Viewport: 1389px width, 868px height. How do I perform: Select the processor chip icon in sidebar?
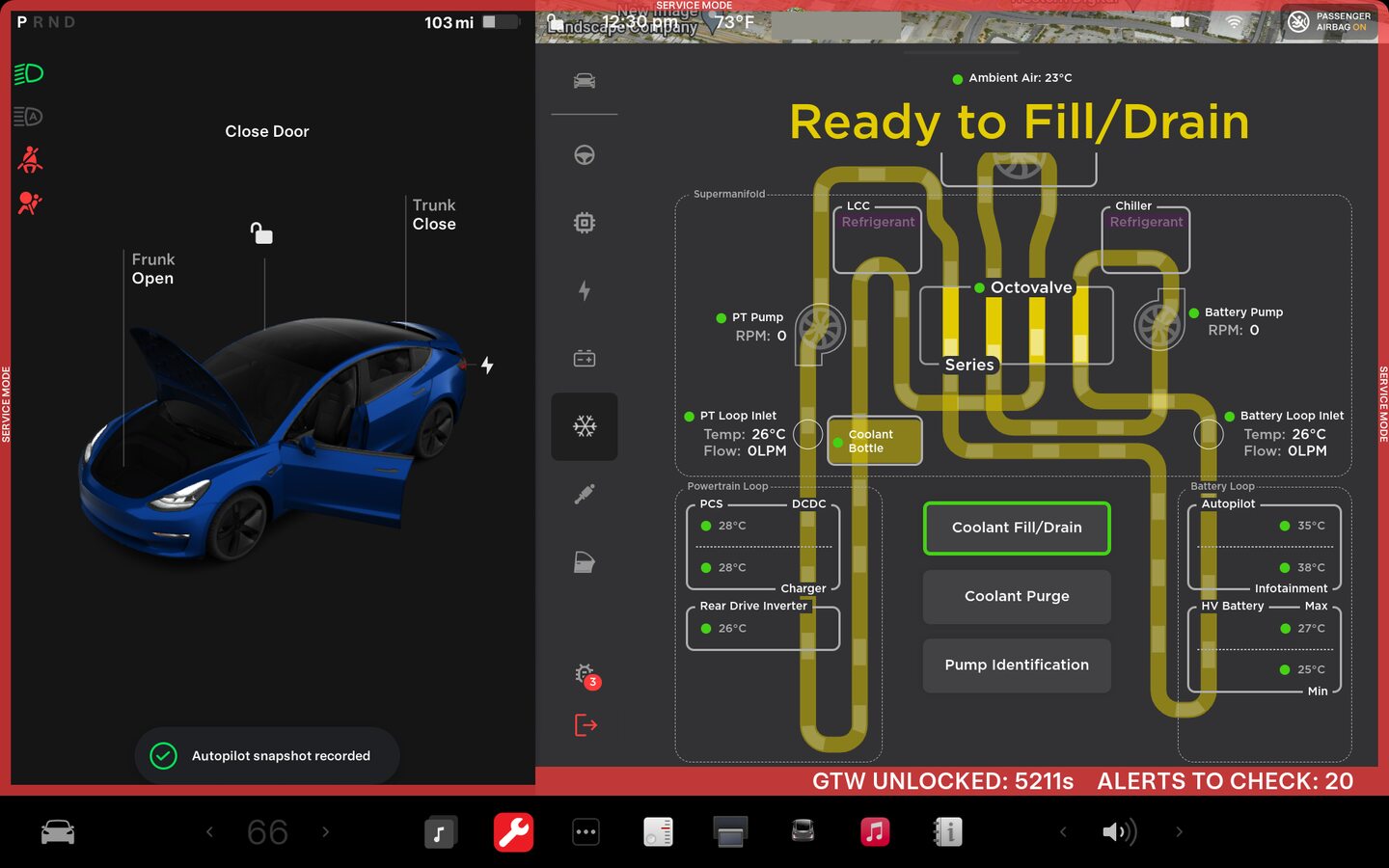coord(584,223)
